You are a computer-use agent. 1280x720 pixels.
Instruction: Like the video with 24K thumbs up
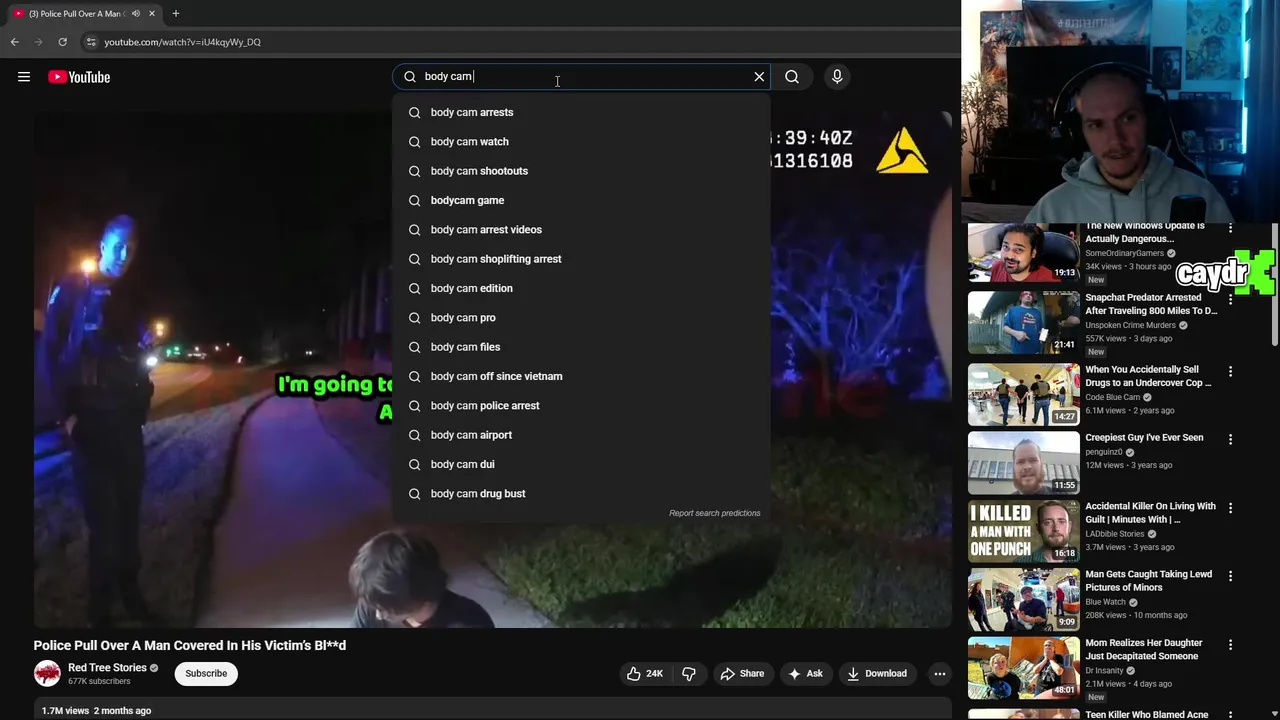click(645, 674)
